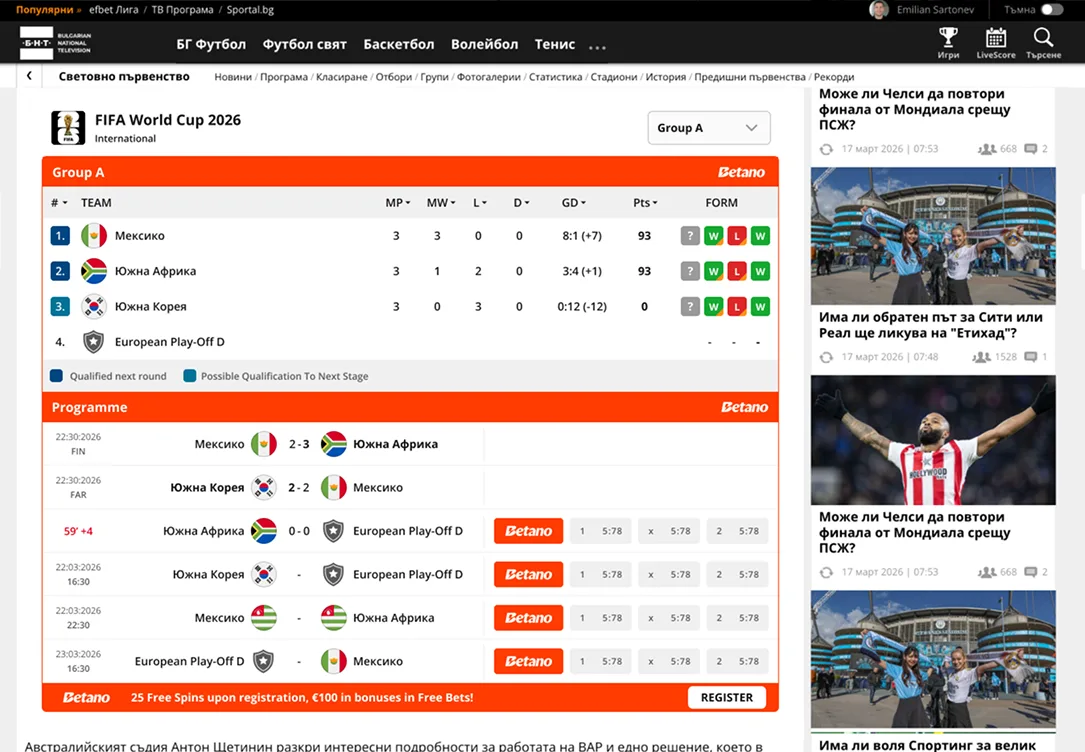1085x752 pixels.
Task: Click the REGISTER button
Action: pos(727,697)
